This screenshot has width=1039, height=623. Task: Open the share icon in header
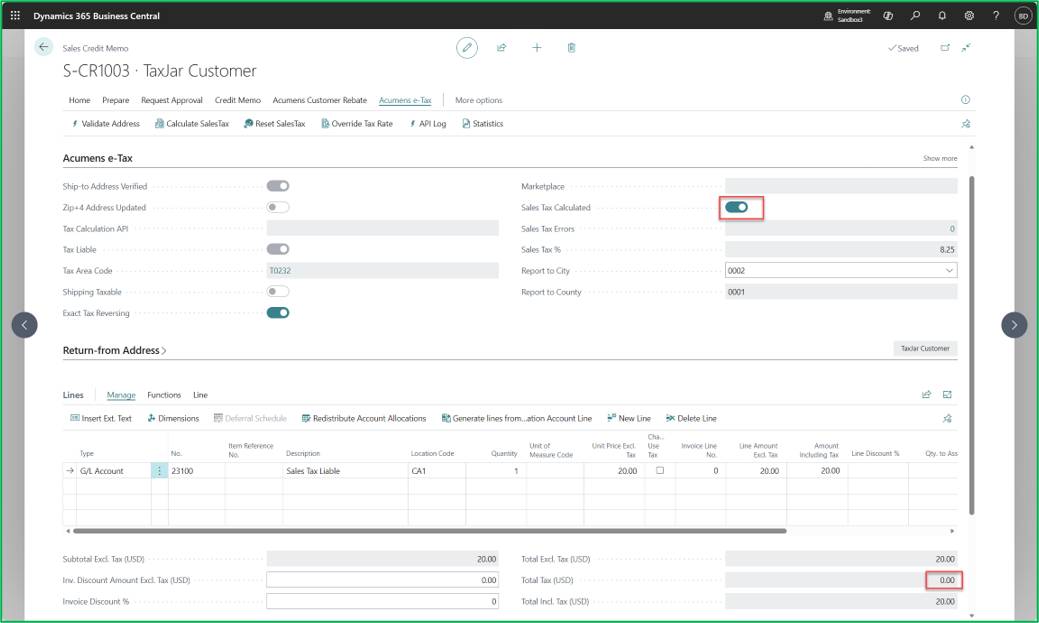502,48
